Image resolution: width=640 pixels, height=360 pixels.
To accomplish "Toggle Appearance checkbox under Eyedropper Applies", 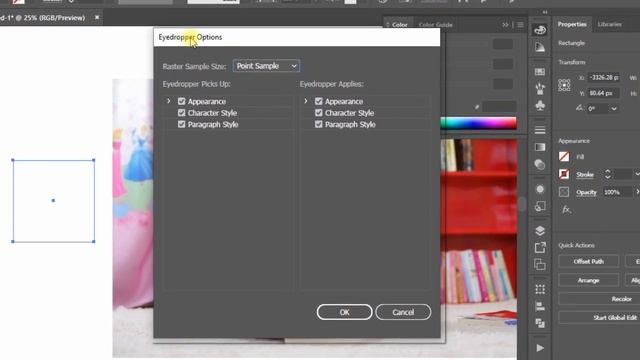I will pos(319,101).
